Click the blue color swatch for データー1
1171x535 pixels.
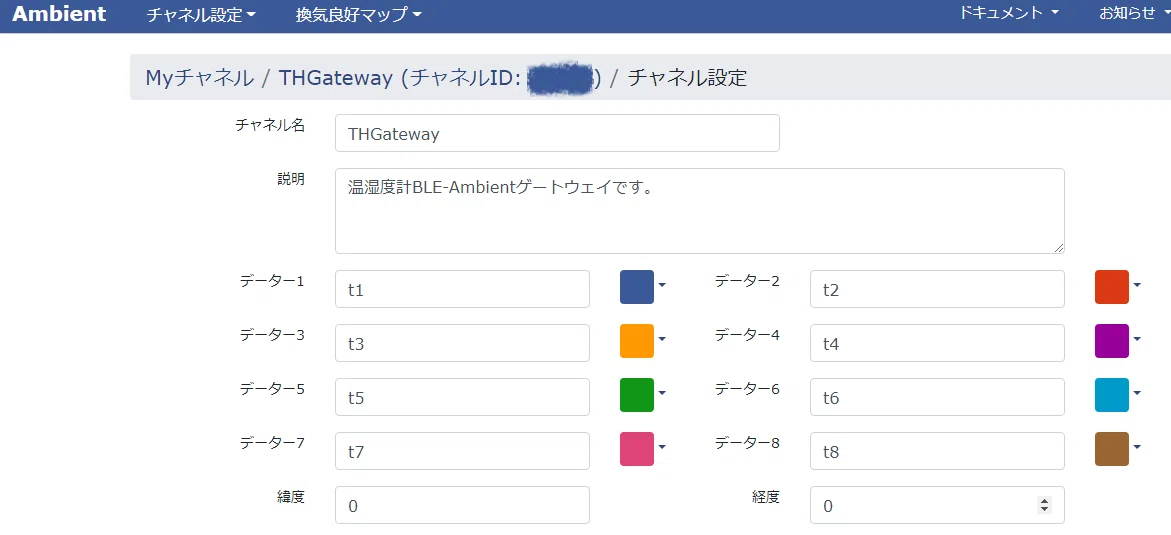click(637, 287)
